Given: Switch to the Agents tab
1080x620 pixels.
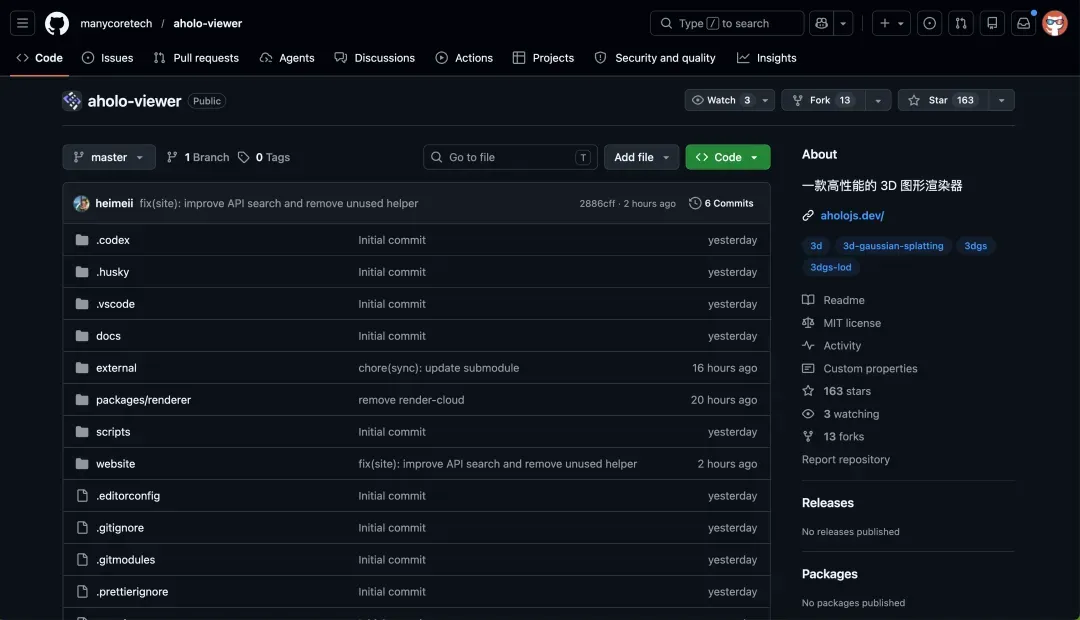Looking at the screenshot, I should (287, 58).
